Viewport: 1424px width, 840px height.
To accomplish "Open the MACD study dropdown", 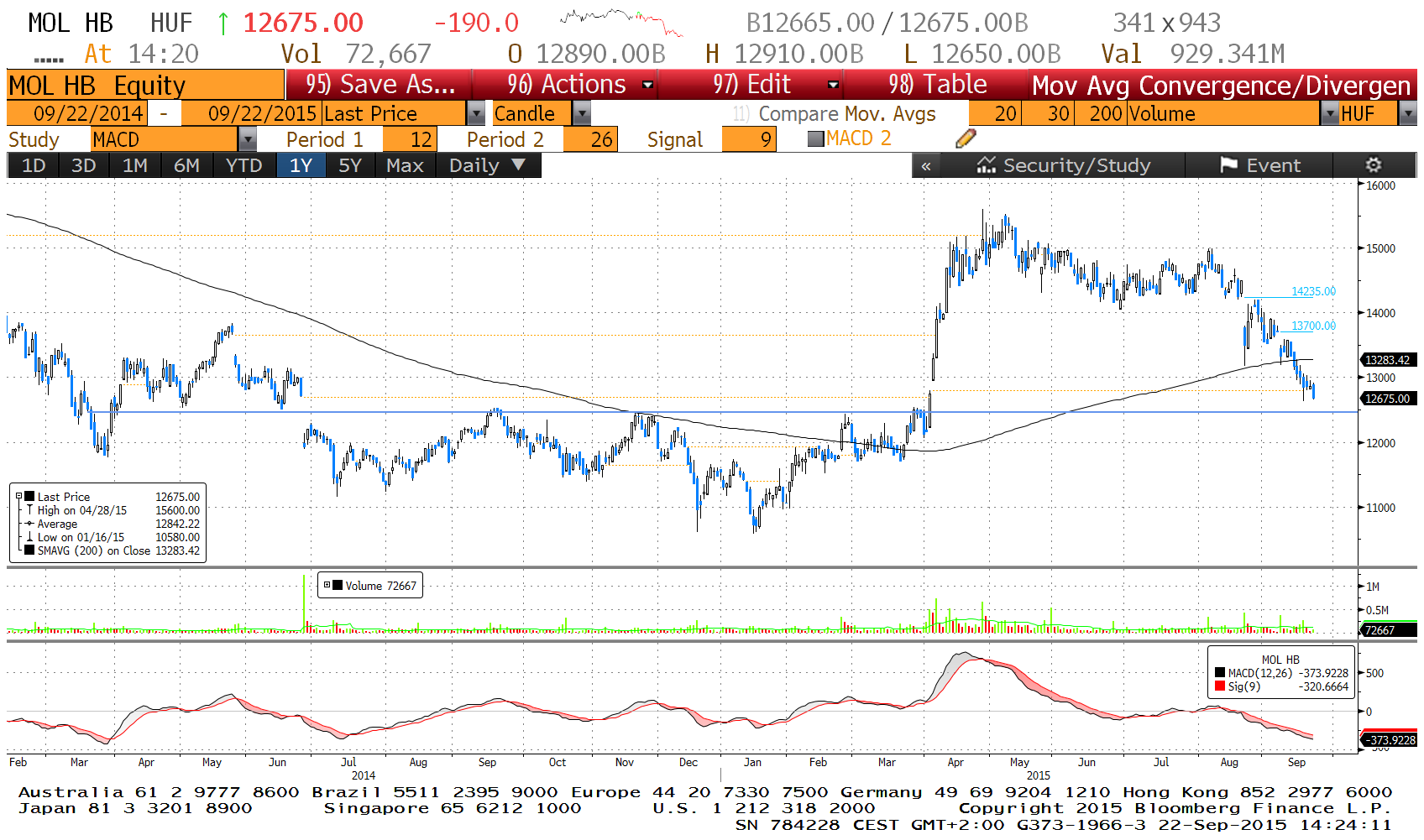I will tap(247, 139).
